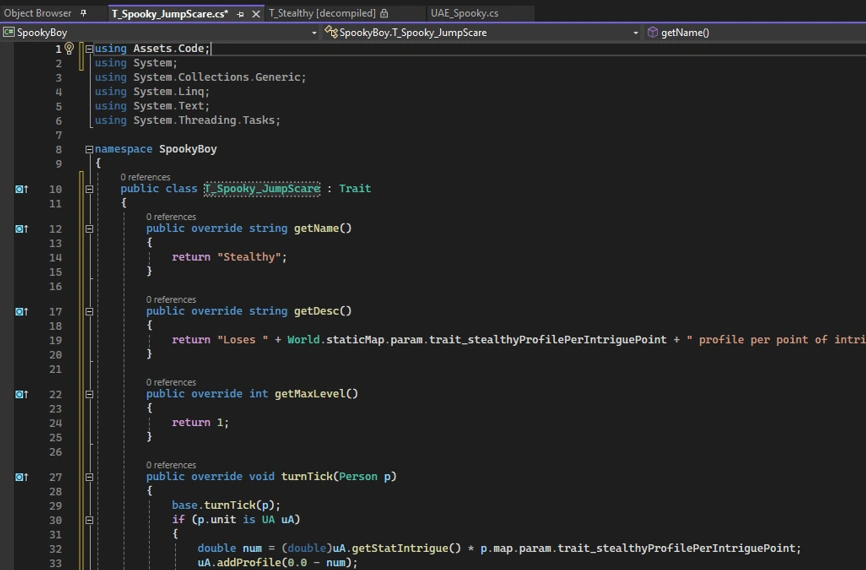Screen dimensions: 866x570
Task: Collapse the using directives block at line 1
Action: point(89,49)
